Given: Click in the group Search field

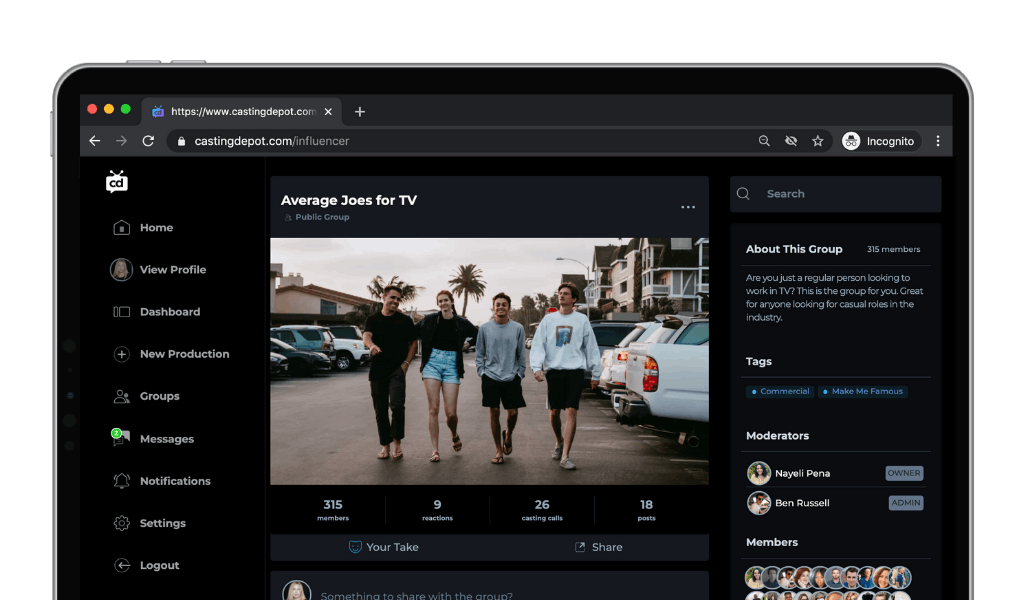Looking at the screenshot, I should [x=846, y=194].
